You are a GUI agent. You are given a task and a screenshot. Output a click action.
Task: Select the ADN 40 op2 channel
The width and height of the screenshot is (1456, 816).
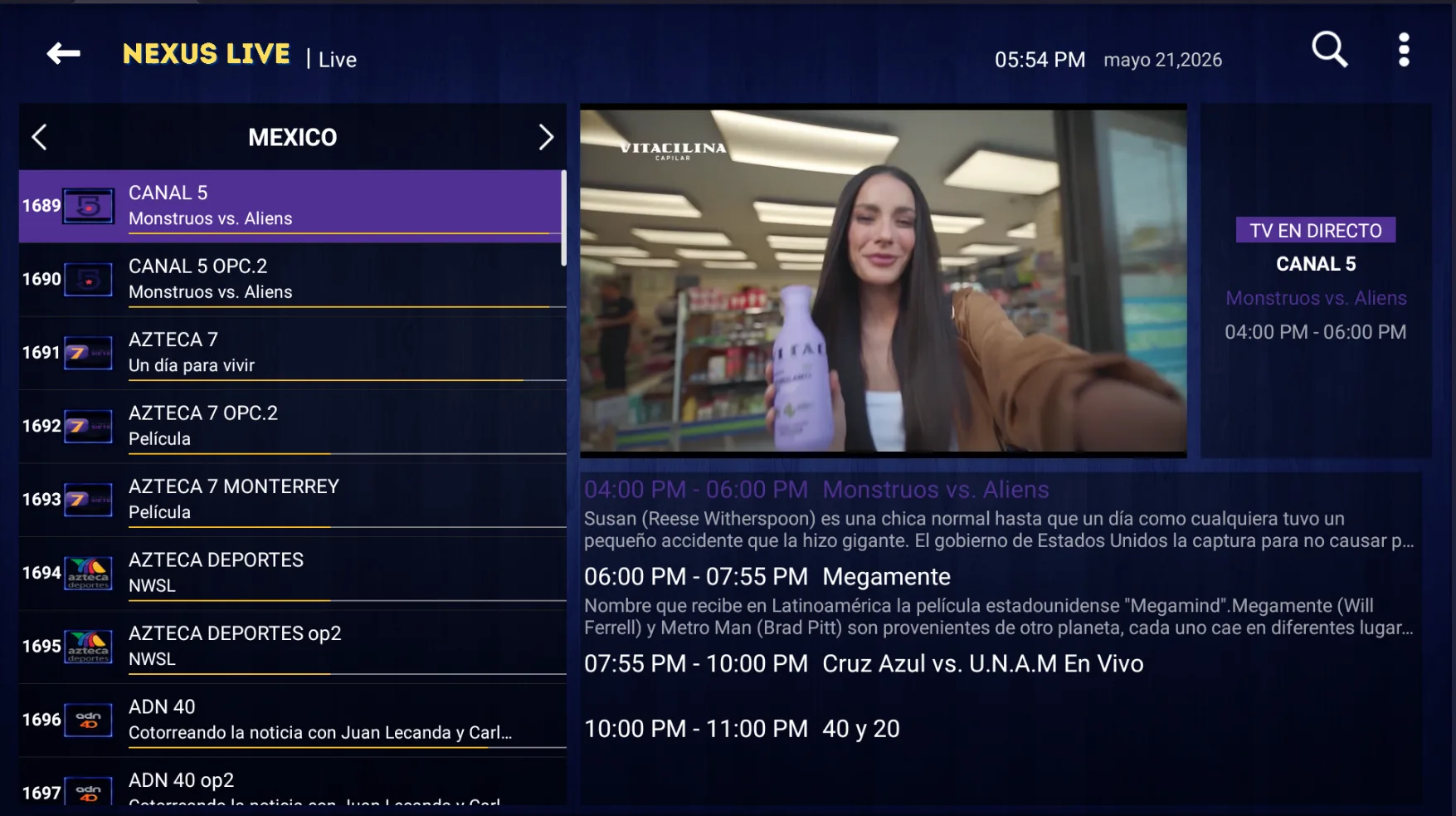pos(181,780)
